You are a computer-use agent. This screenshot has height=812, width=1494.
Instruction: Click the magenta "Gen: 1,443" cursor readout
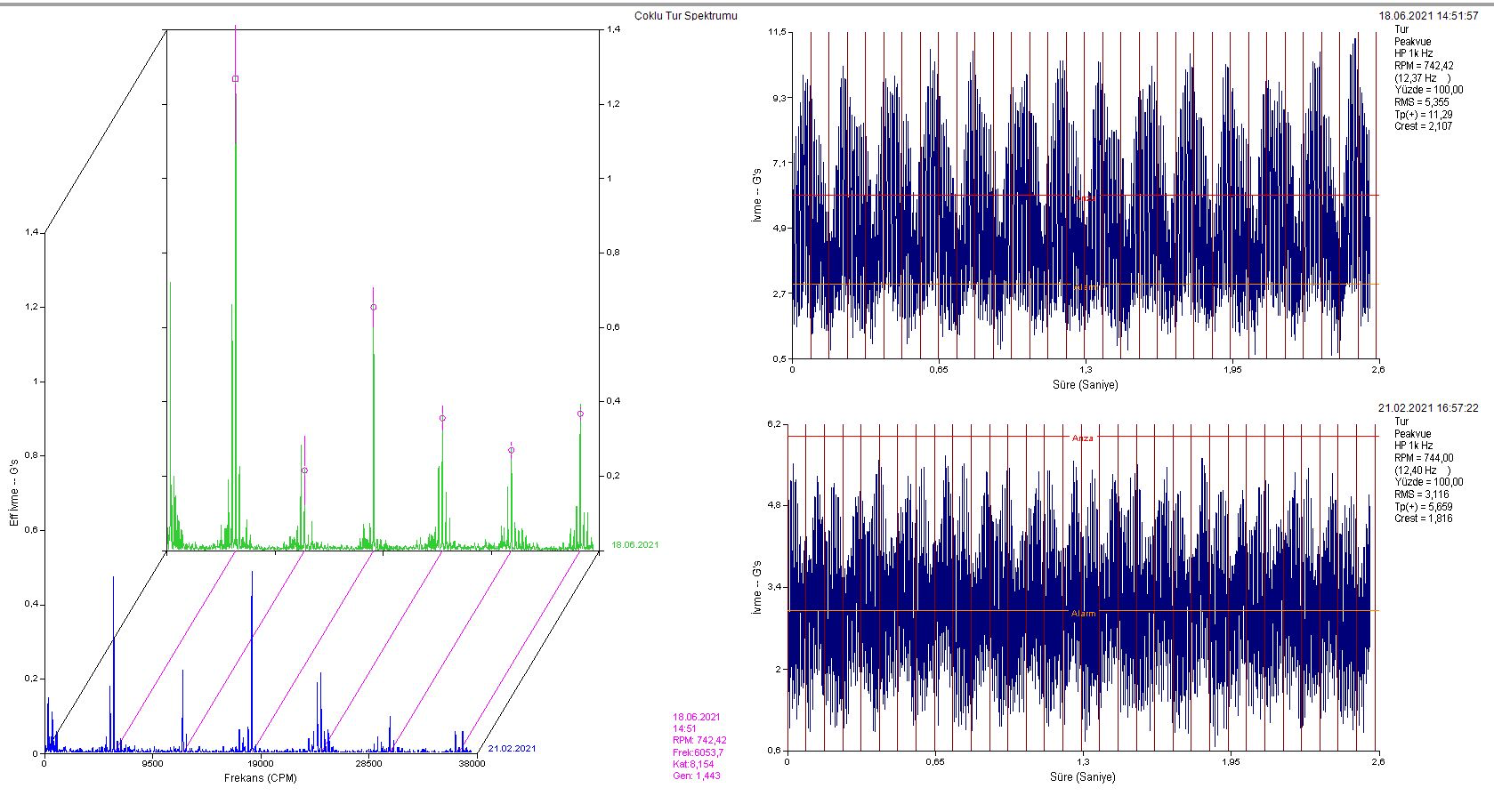697,776
